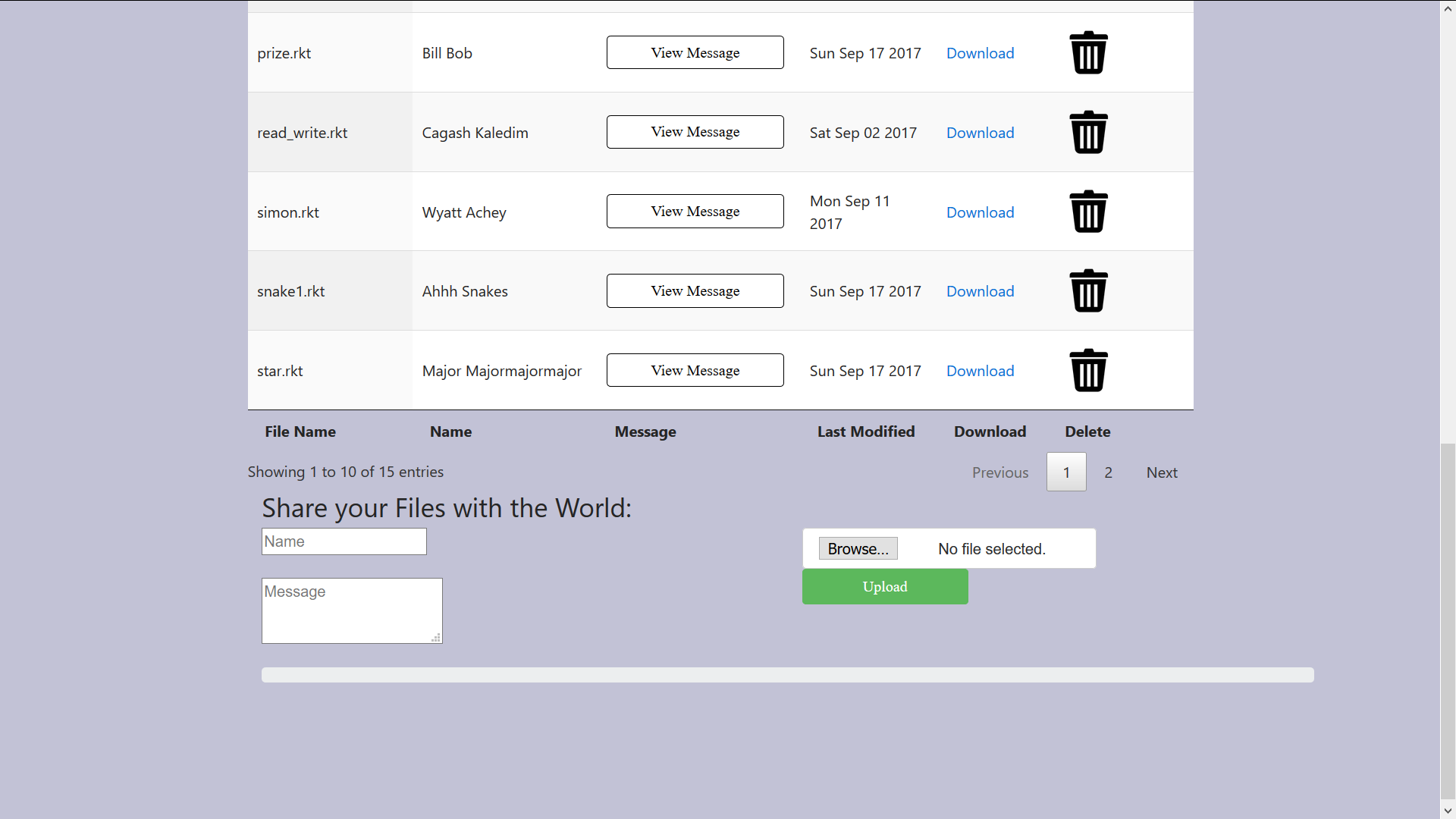Select page 1 in pagination
This screenshot has height=819, width=1456.
tap(1066, 472)
